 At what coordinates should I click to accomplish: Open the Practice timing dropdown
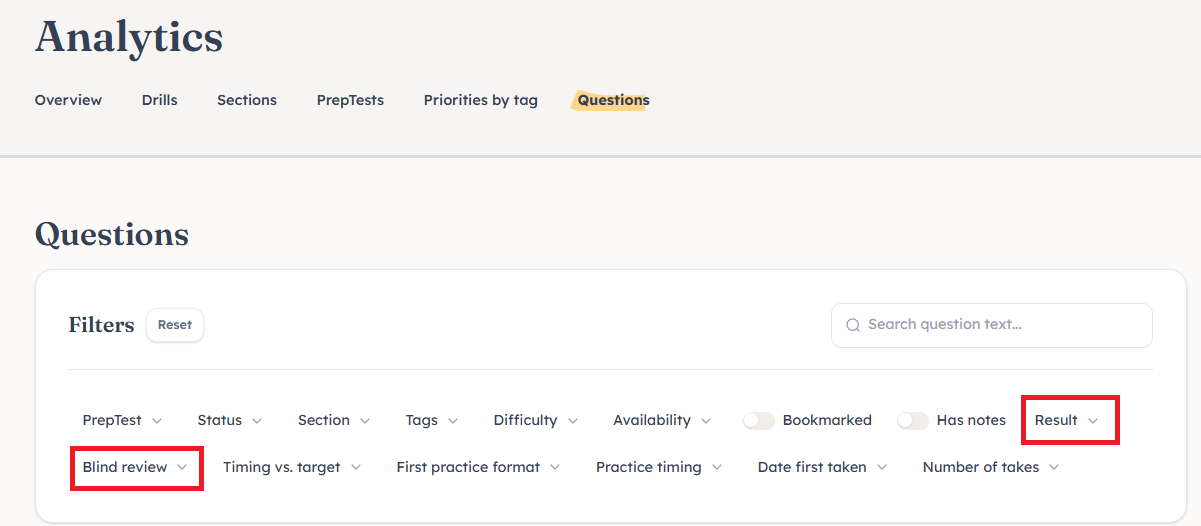(659, 468)
